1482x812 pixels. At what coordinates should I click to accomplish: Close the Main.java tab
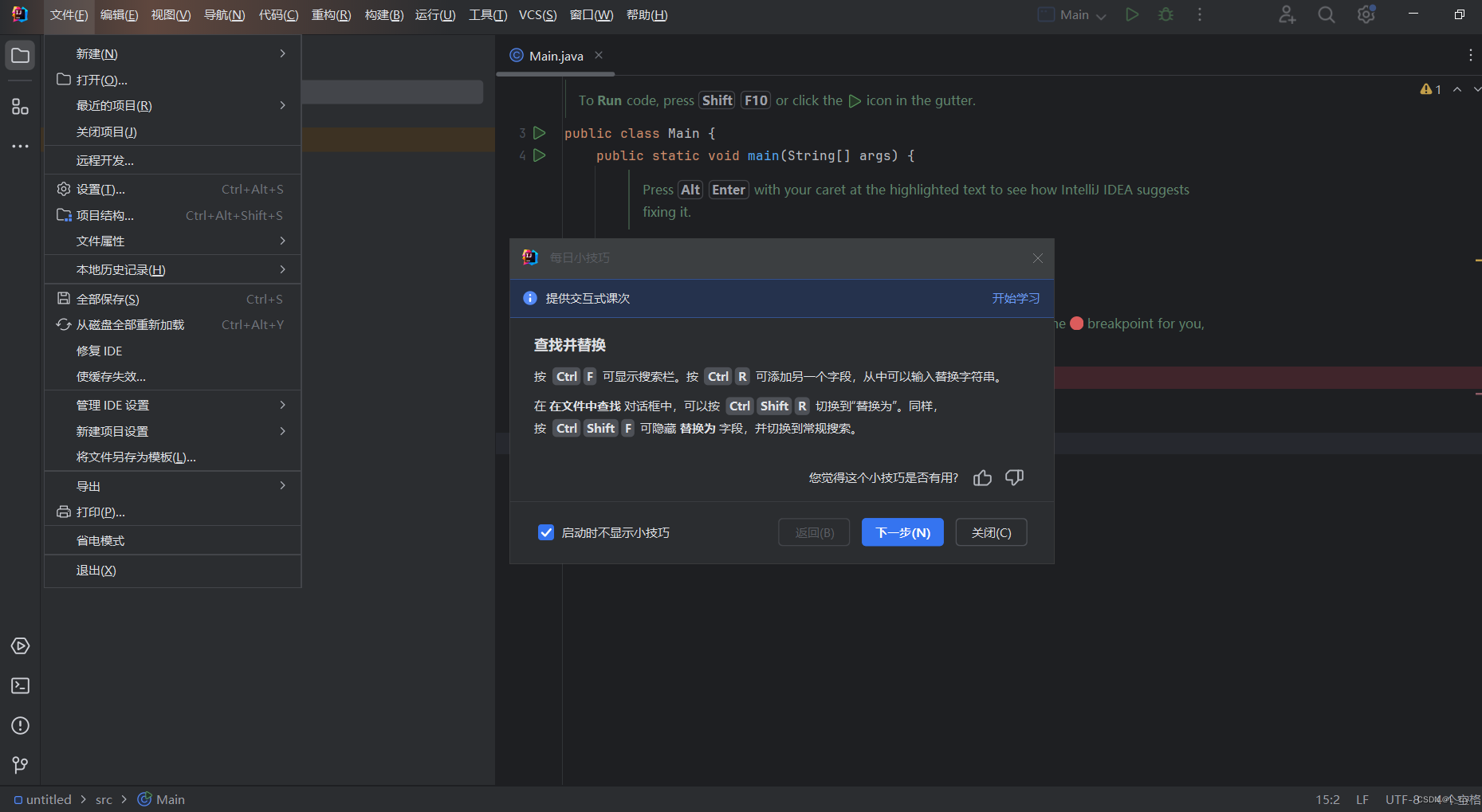tap(599, 55)
